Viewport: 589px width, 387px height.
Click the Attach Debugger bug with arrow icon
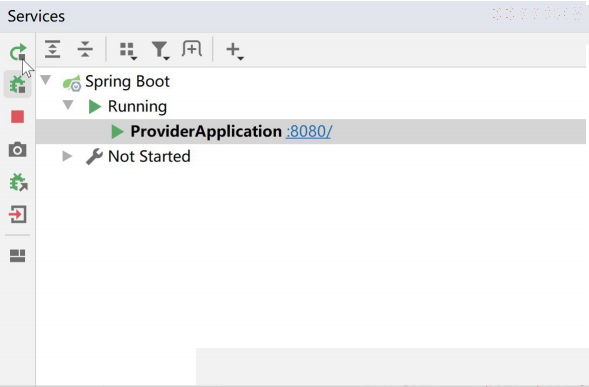(18, 182)
